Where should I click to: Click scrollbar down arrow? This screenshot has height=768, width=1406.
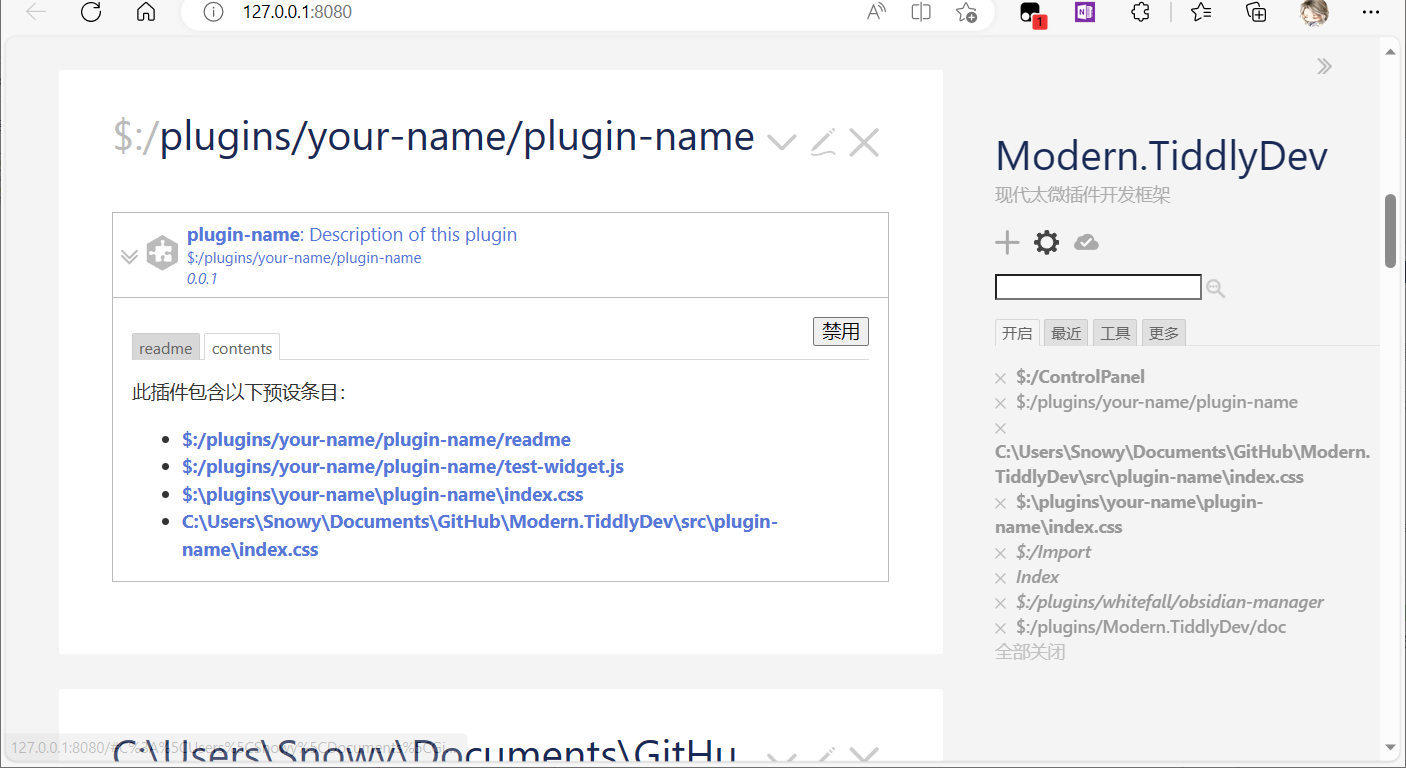[1390, 746]
